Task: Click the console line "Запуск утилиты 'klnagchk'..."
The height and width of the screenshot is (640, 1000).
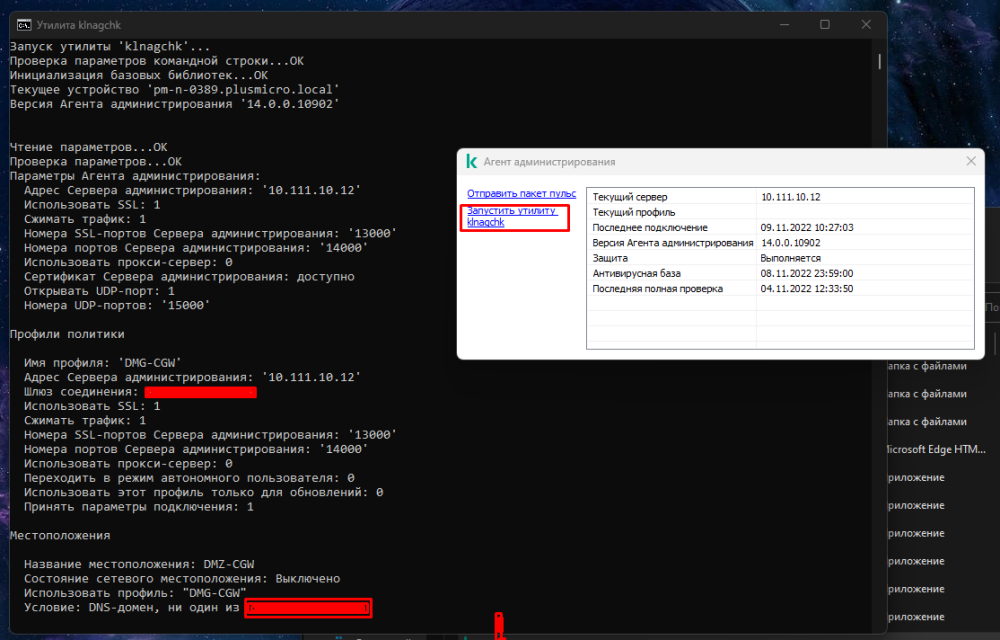Action: (110, 47)
